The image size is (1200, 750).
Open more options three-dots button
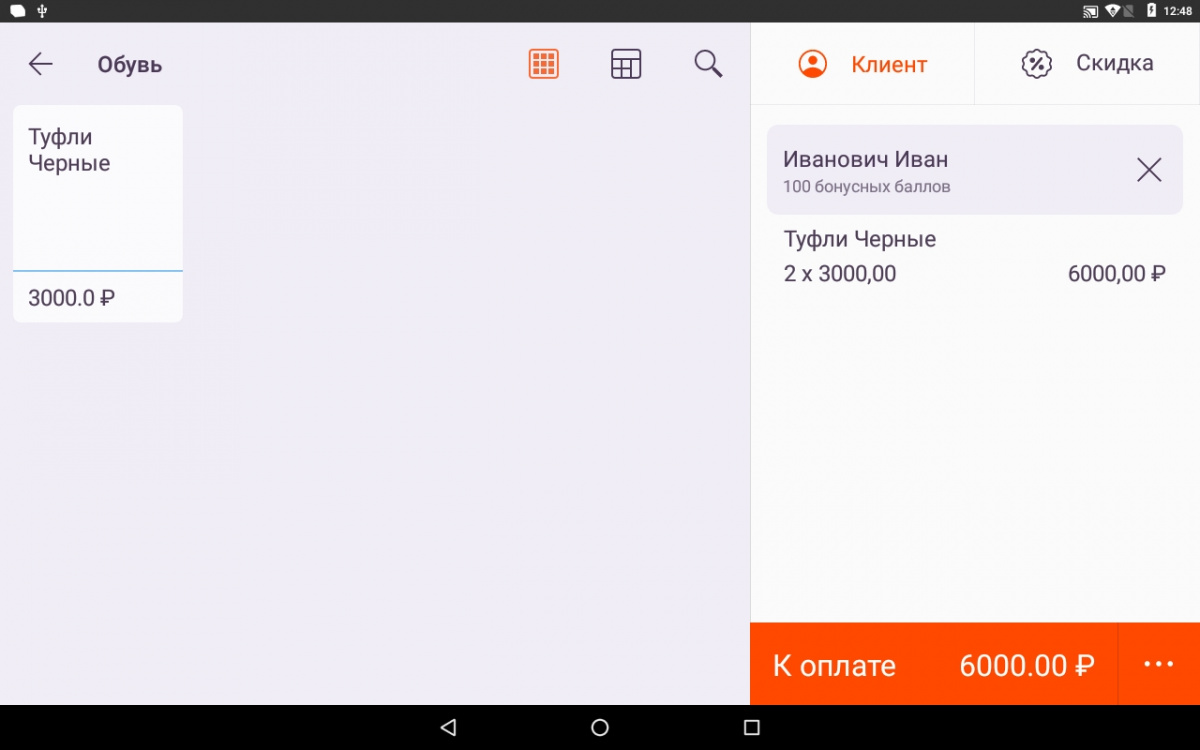[1158, 664]
